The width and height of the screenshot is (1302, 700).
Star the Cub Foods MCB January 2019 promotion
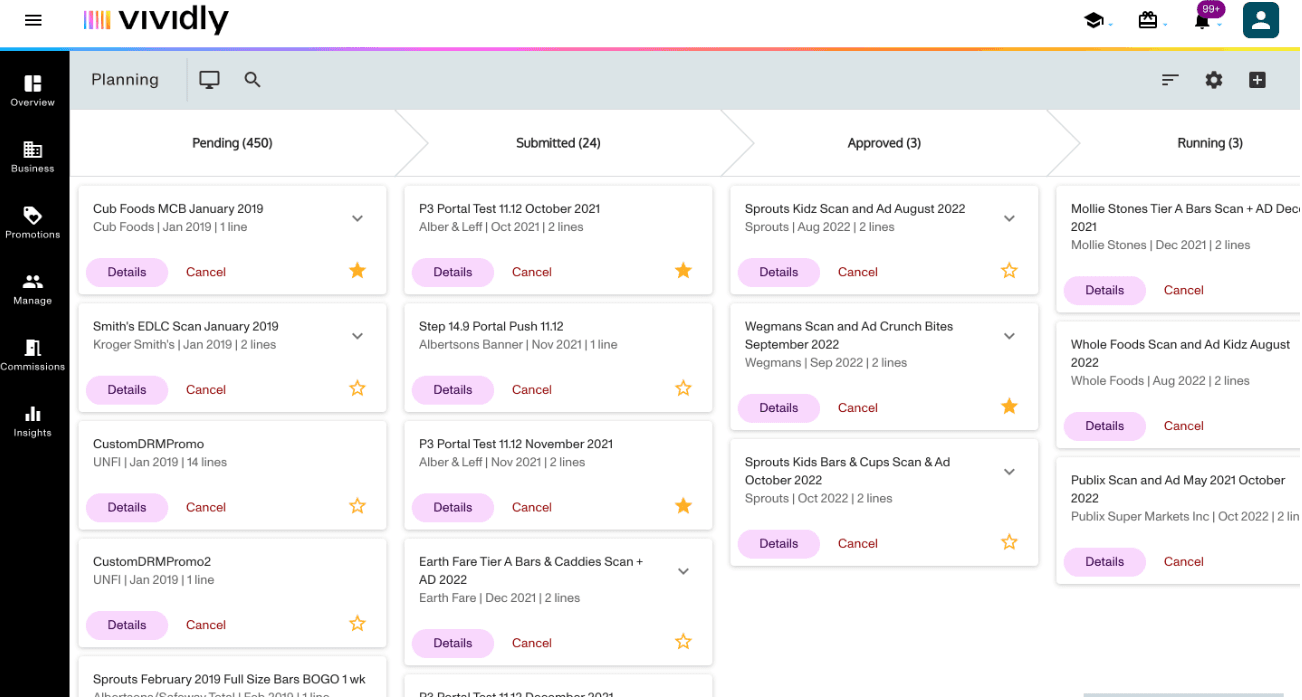point(357,270)
